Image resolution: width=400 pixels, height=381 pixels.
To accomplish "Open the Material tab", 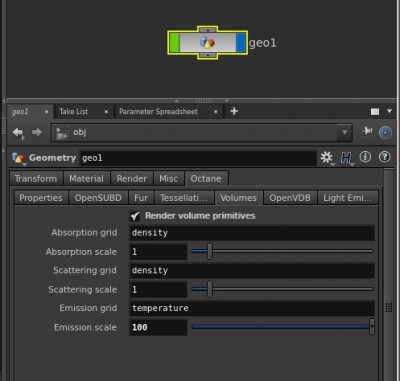I will point(86,179).
